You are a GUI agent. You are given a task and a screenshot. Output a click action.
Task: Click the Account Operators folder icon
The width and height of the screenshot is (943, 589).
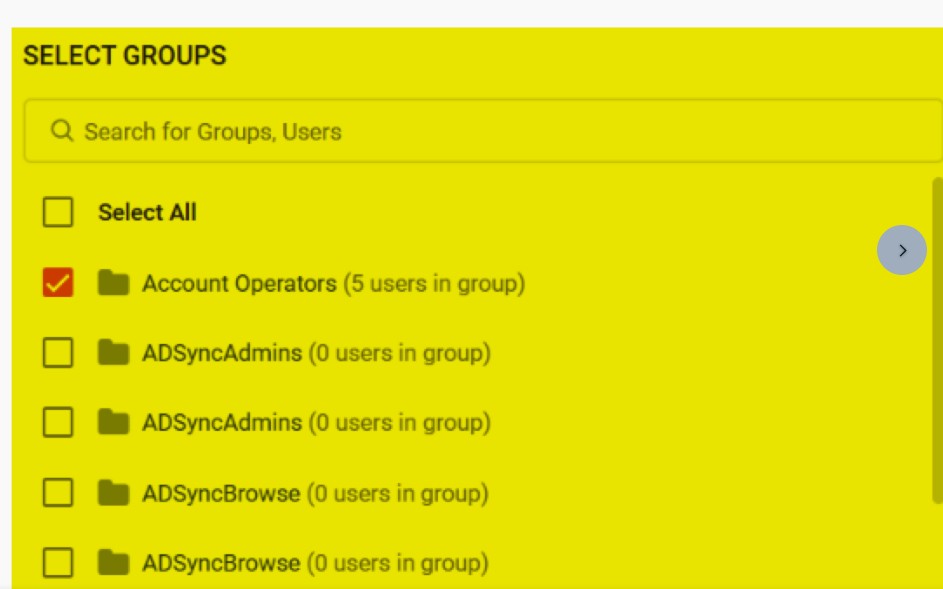(114, 284)
